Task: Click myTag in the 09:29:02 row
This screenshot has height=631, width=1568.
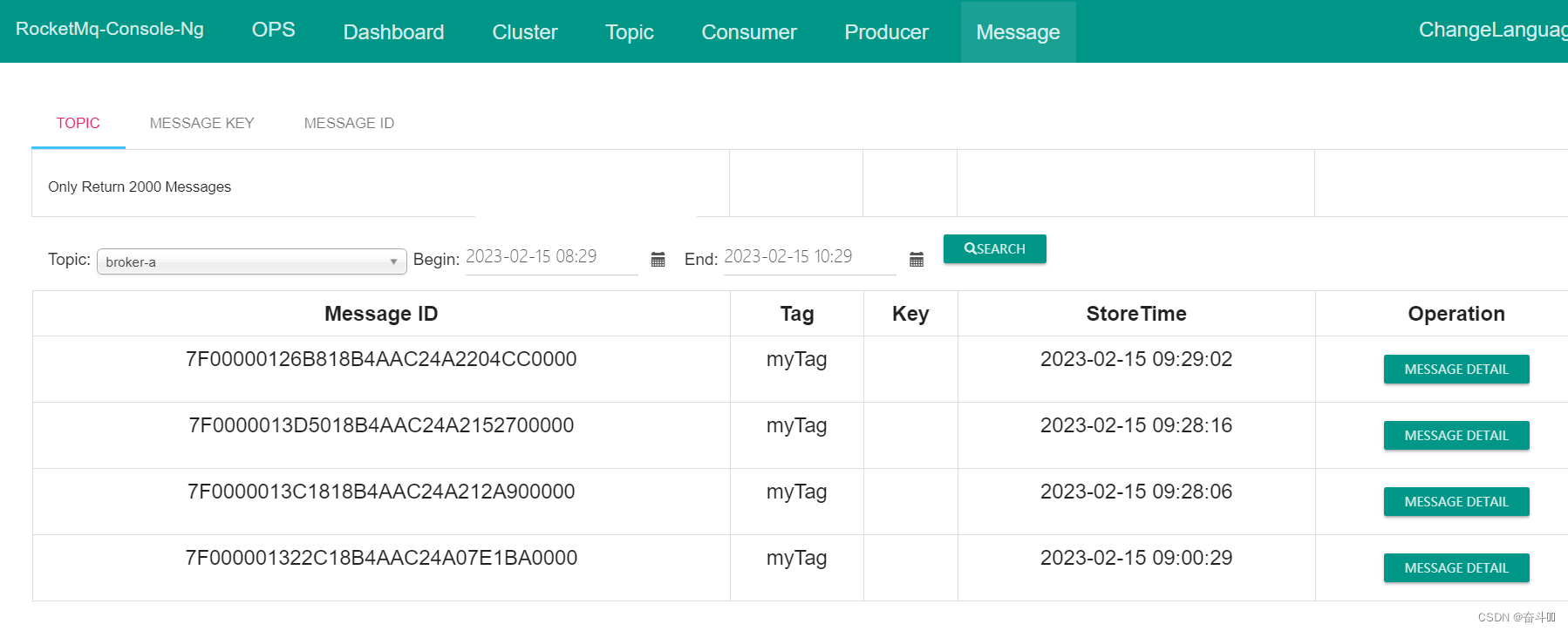Action: [797, 360]
